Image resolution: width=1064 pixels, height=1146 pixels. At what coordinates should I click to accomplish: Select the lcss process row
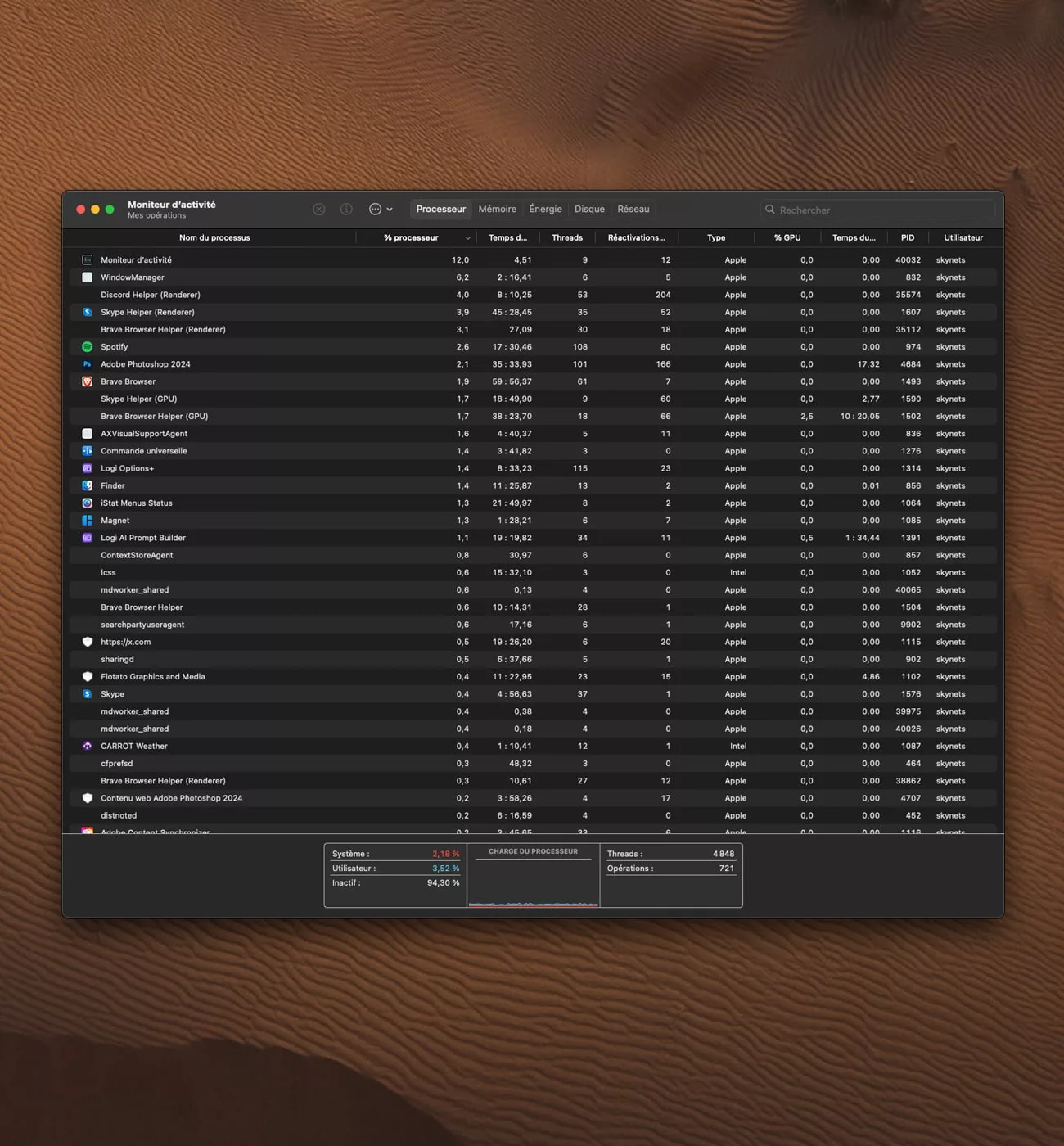click(533, 573)
